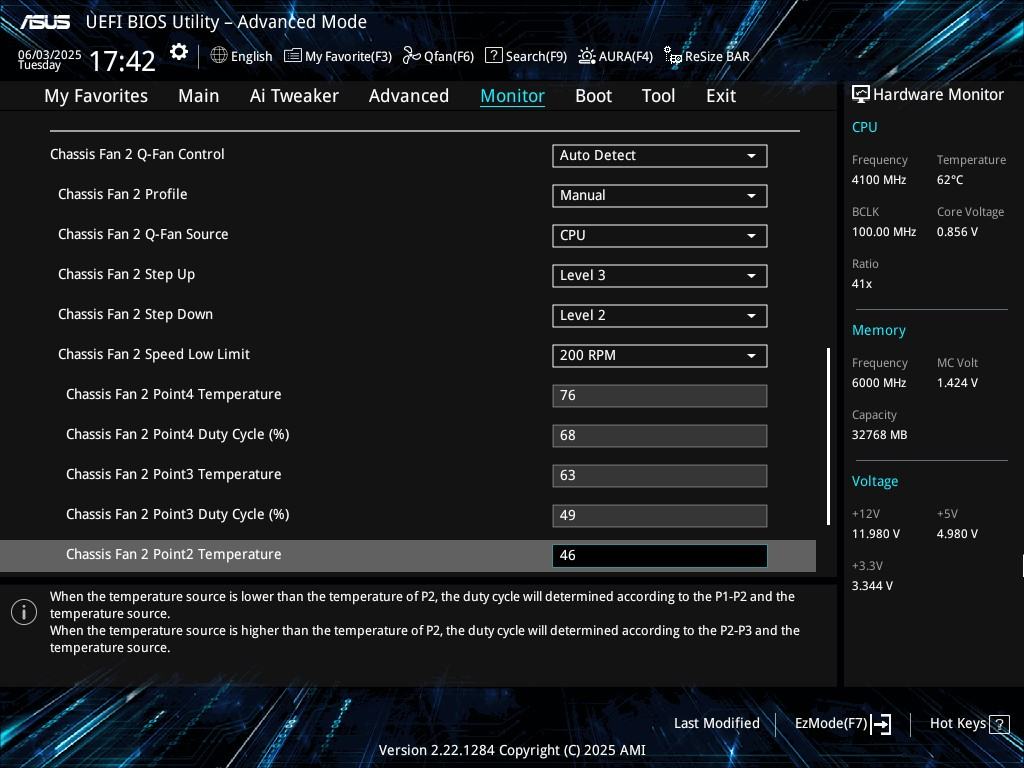Open the Main tab

tap(199, 96)
